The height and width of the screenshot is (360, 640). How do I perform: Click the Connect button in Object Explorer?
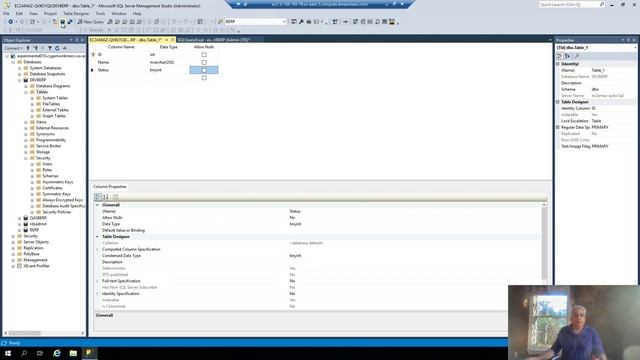point(13,48)
